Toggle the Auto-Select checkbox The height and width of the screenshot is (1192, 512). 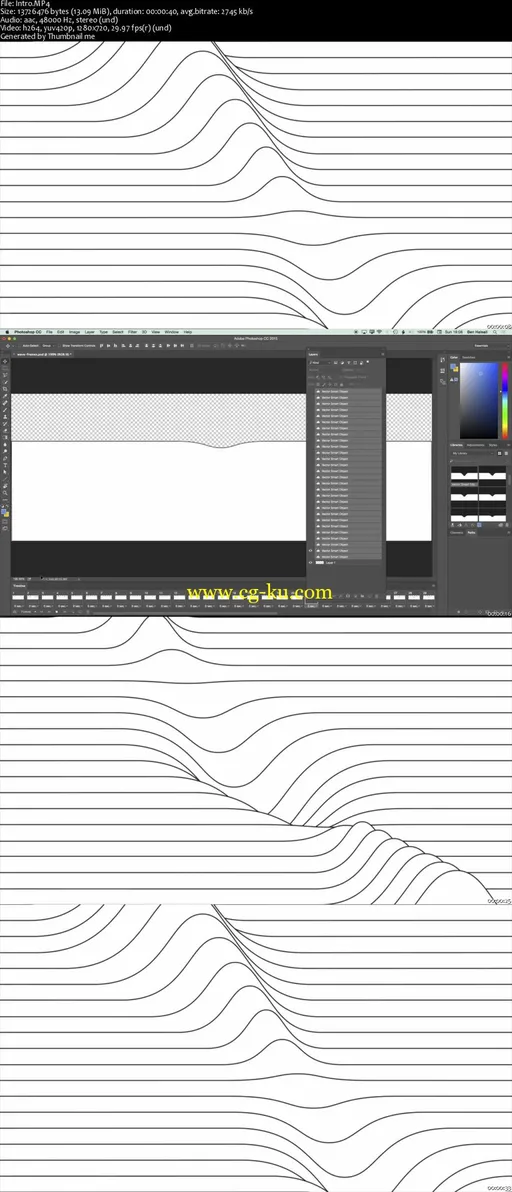[x=20, y=346]
